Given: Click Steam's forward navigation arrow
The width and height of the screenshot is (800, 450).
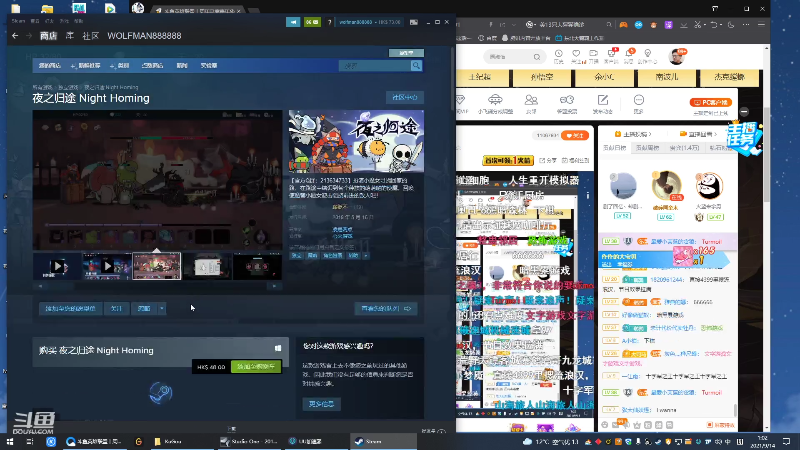Looking at the screenshot, I should pos(29,36).
